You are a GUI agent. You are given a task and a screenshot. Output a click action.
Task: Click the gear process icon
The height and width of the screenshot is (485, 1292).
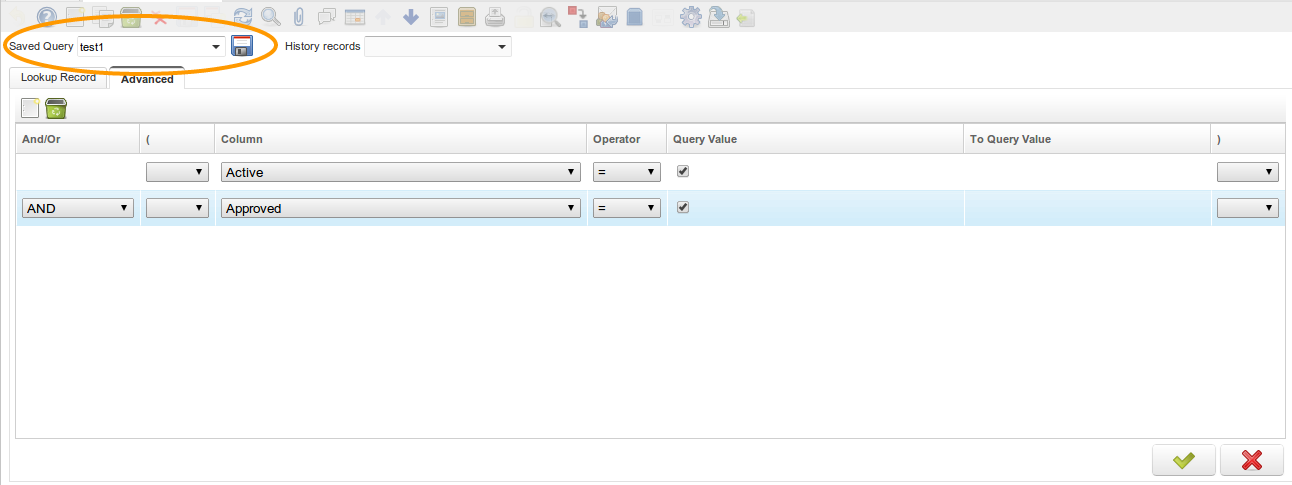click(690, 17)
